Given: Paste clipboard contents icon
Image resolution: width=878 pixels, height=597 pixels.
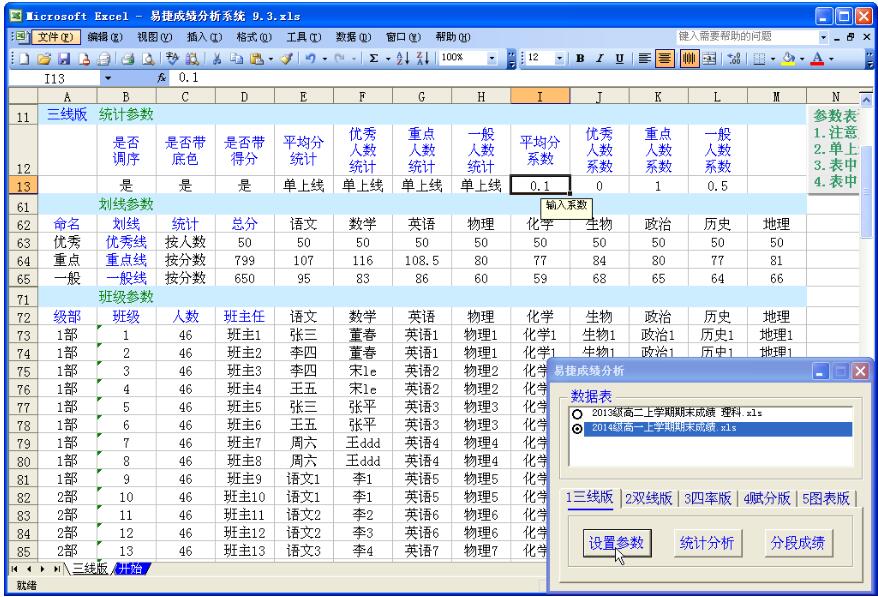Looking at the screenshot, I should tap(257, 58).
